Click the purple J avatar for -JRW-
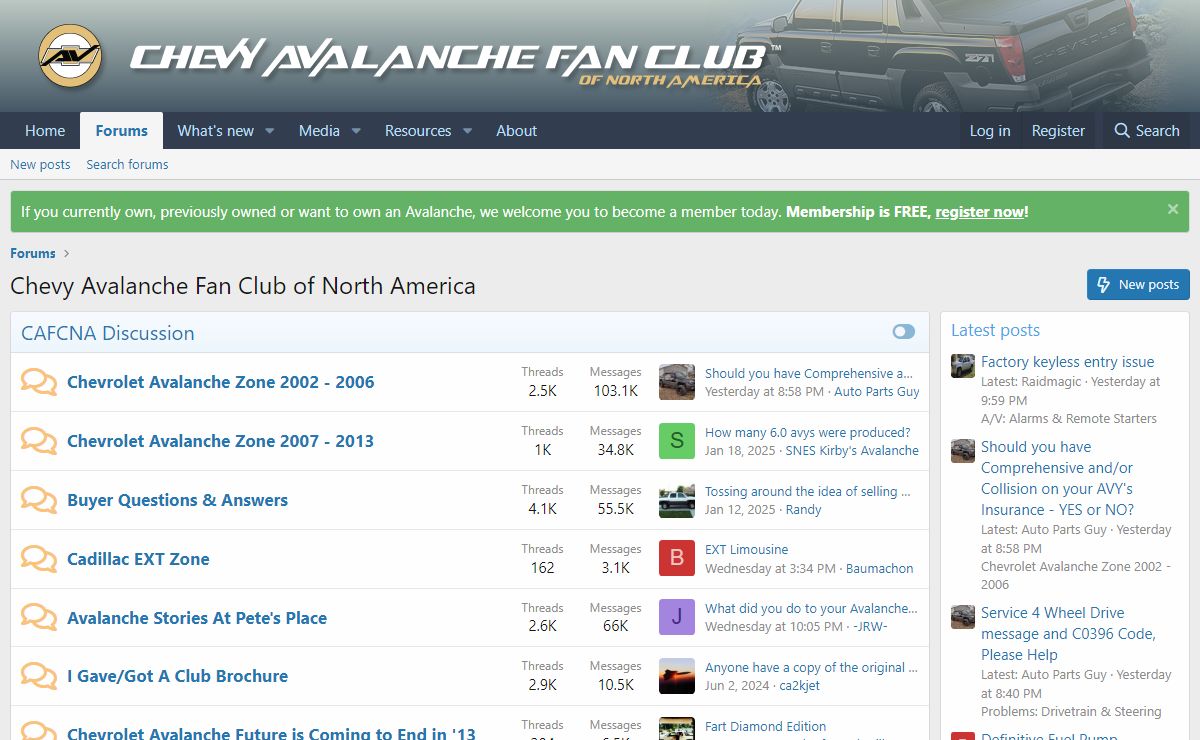This screenshot has width=1200, height=740. click(x=677, y=617)
